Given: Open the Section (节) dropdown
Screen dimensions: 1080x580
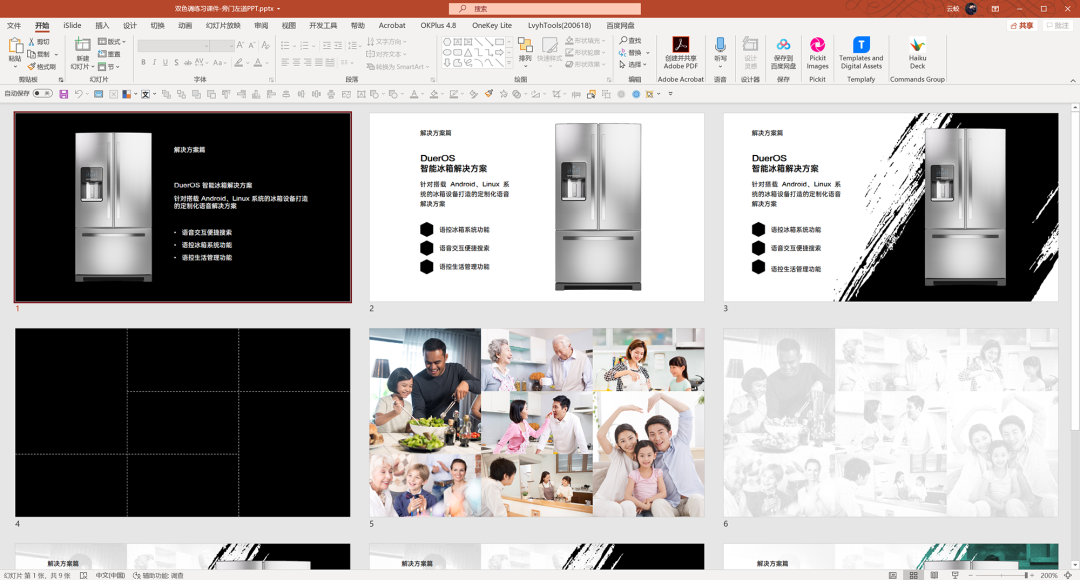Looking at the screenshot, I should 109,67.
